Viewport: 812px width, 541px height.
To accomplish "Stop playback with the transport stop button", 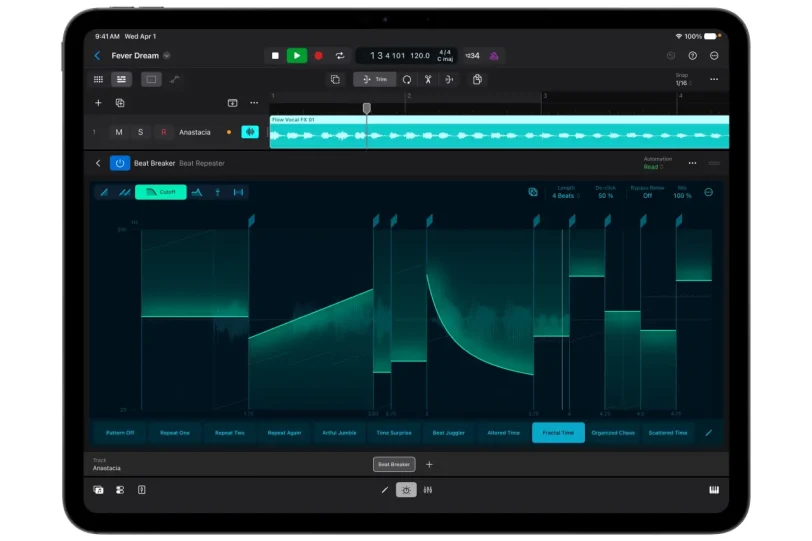I will (276, 55).
